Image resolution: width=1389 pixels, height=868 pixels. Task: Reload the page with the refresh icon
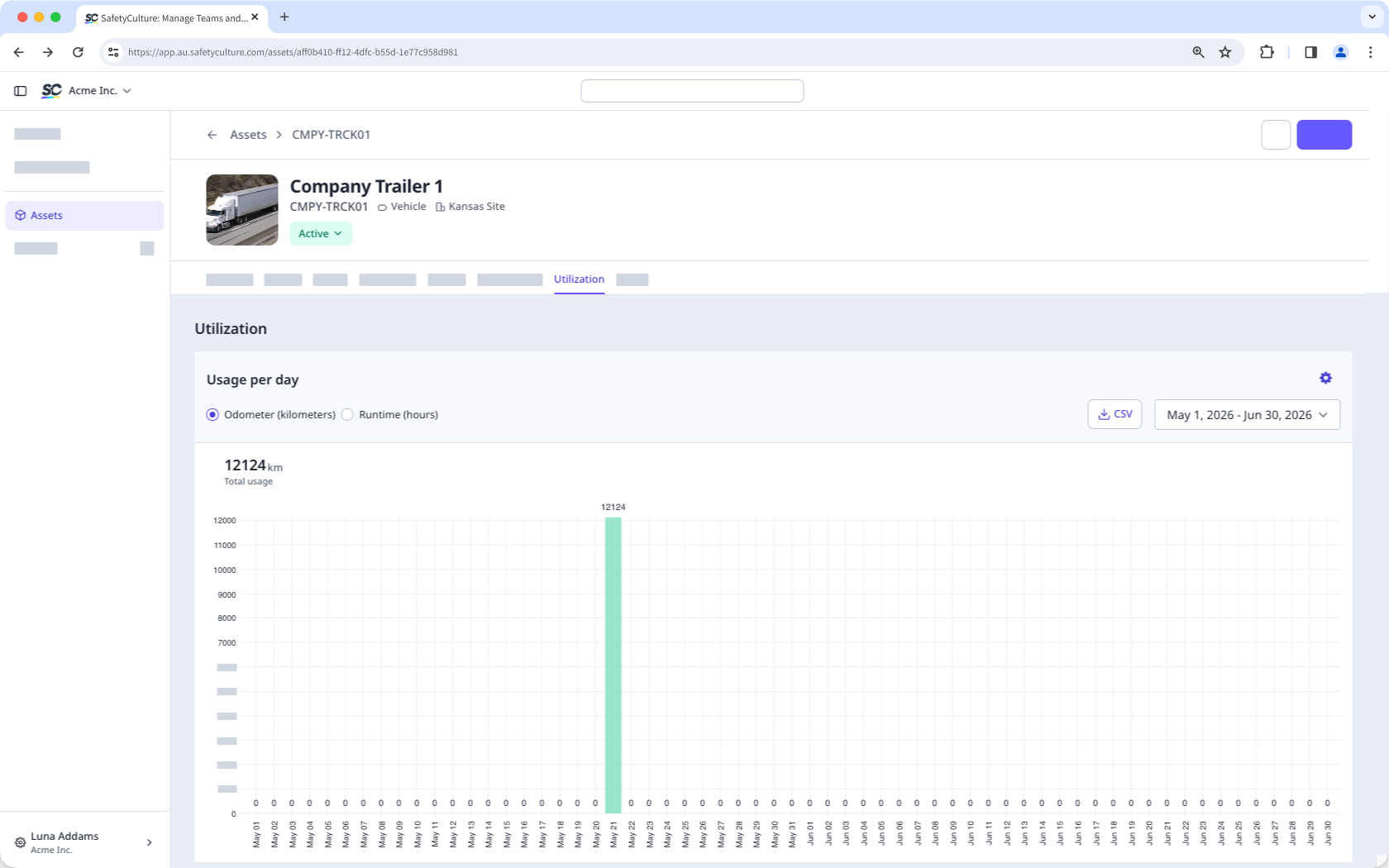(78, 52)
